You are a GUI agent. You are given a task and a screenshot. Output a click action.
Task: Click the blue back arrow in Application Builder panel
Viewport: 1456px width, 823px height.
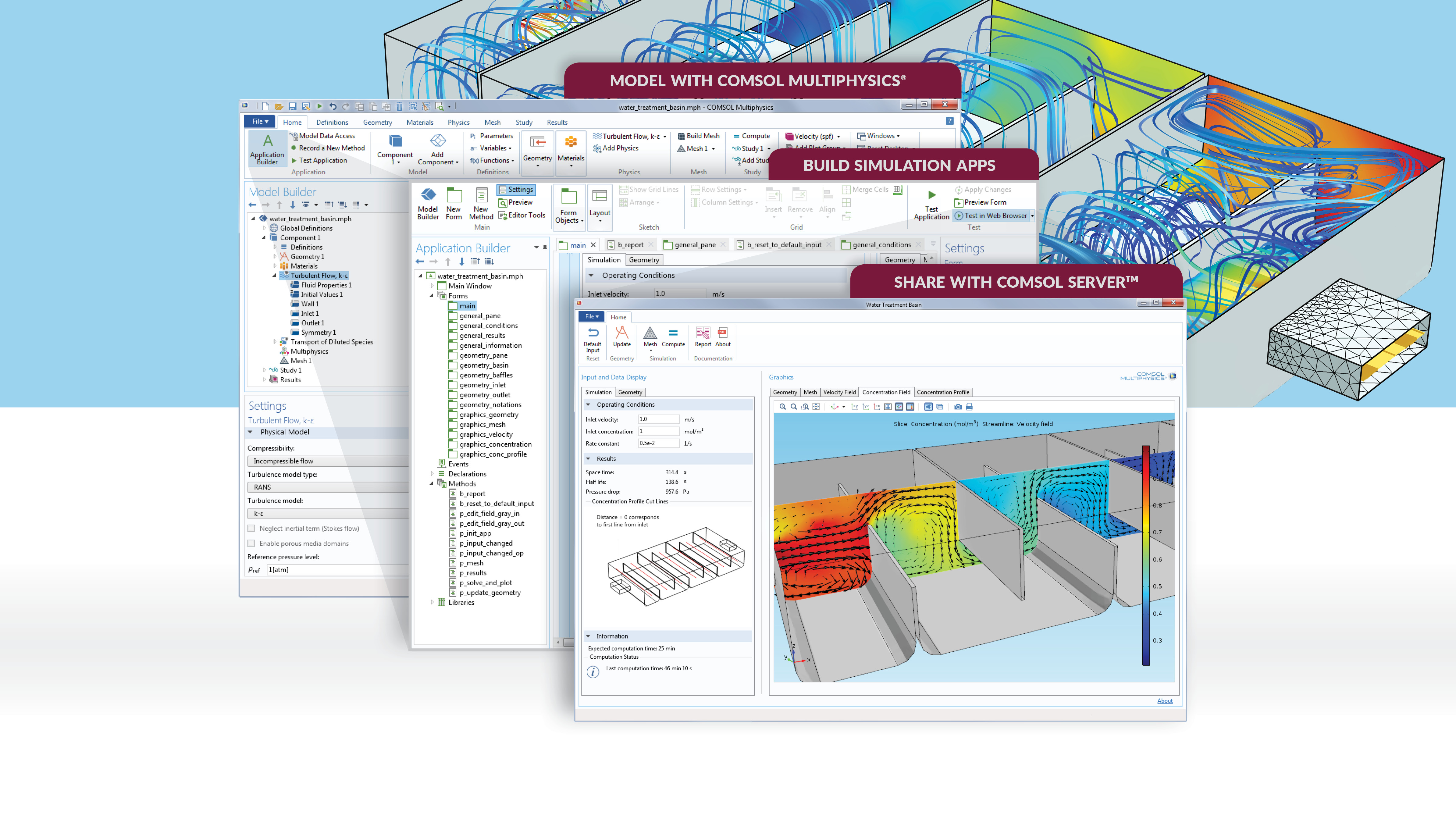419,262
